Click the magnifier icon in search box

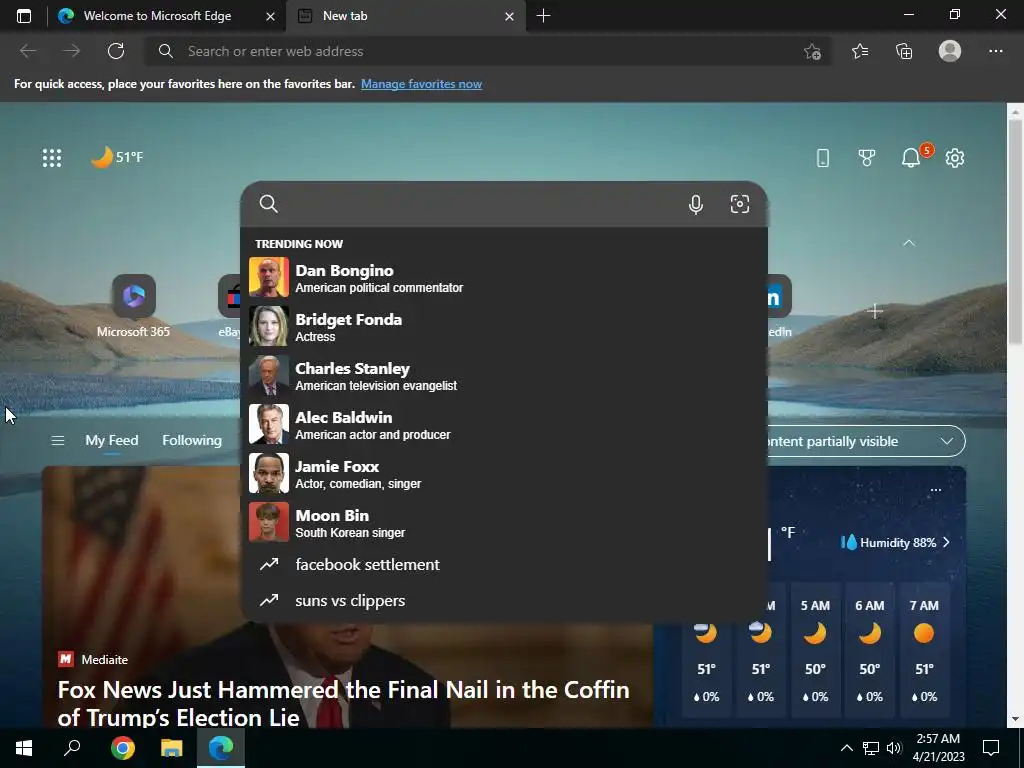(268, 204)
